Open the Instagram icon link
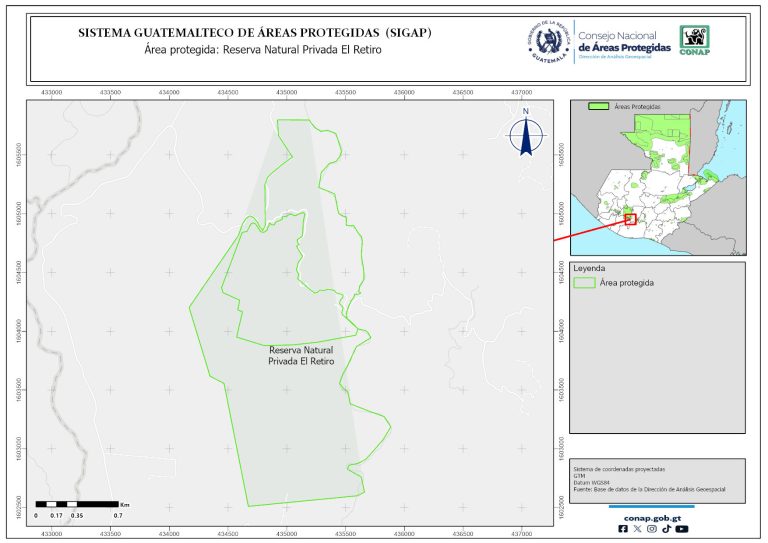768x543 pixels. (x=652, y=529)
